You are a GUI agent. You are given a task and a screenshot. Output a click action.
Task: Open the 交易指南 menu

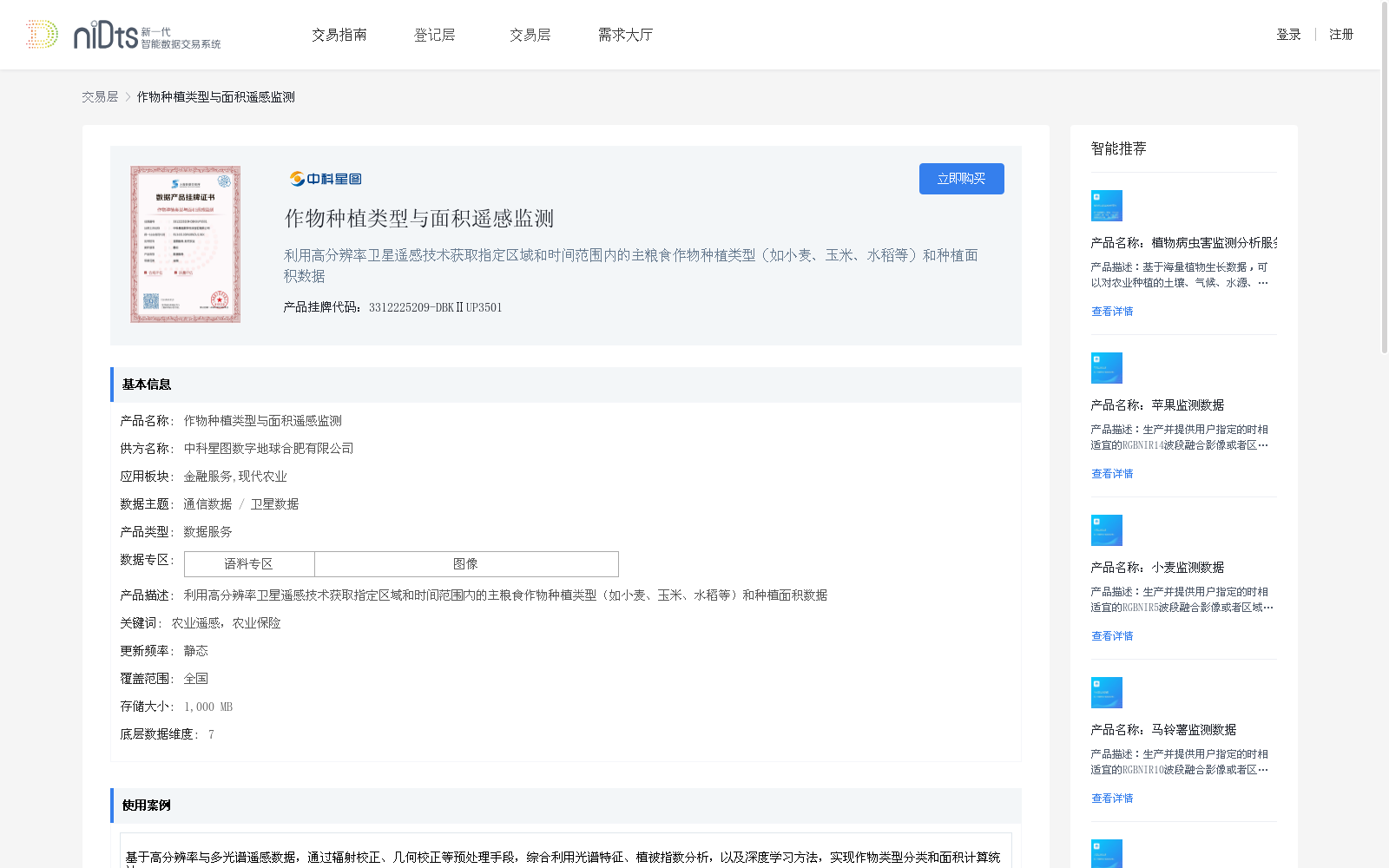(x=339, y=35)
